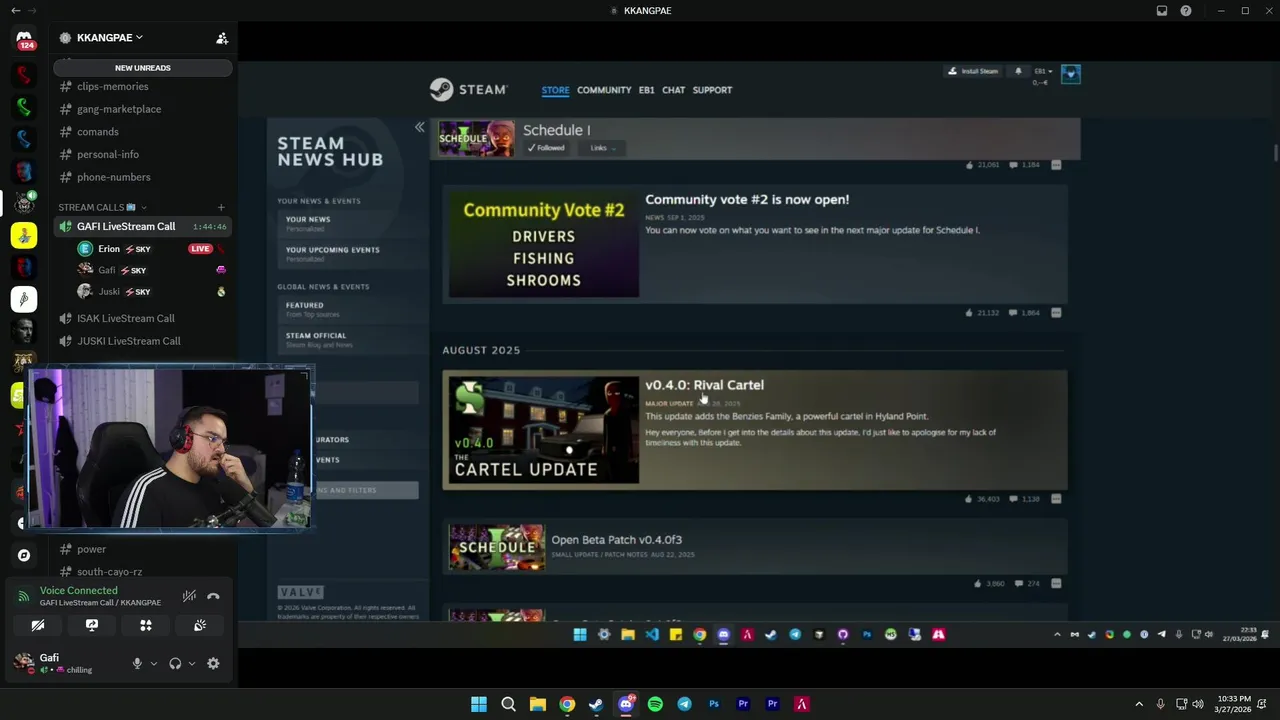This screenshot has height=720, width=1280.
Task: Open the Links dropdown for Schedule I
Action: click(x=602, y=148)
